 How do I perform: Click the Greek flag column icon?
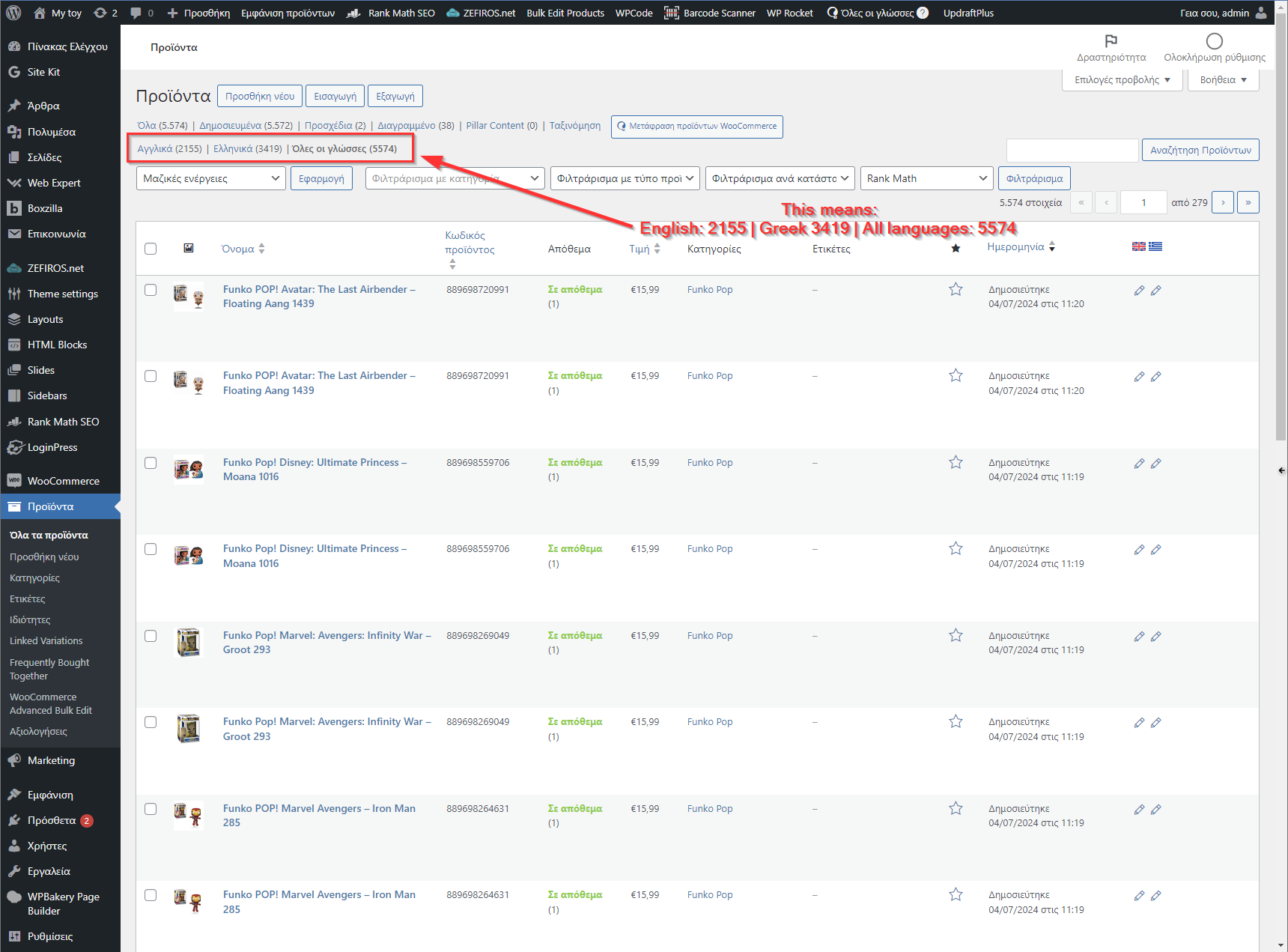tap(1155, 246)
